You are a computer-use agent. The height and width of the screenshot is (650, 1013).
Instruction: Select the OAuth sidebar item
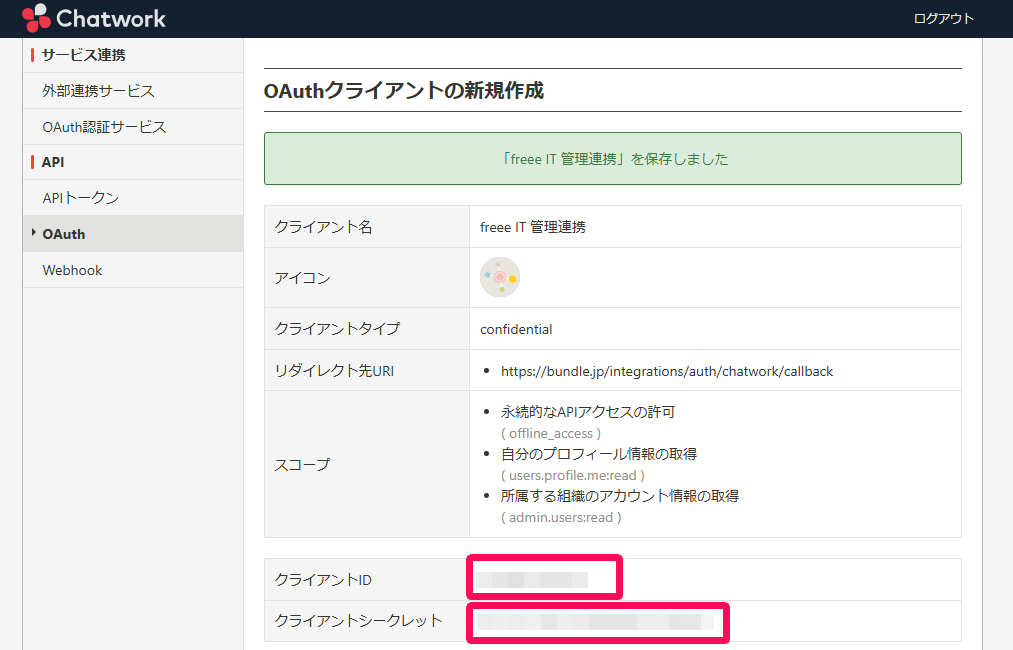coord(132,234)
